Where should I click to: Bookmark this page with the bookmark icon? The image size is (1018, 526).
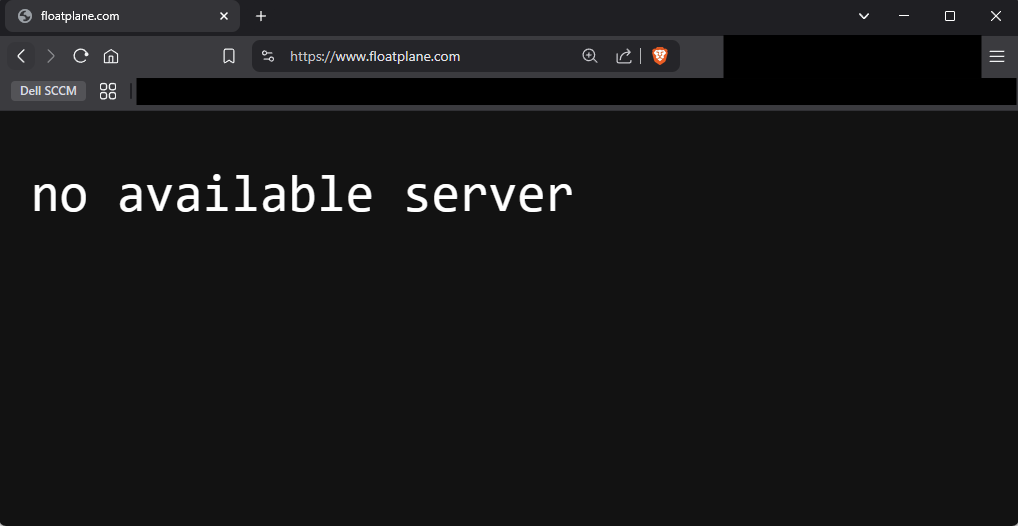tap(229, 56)
